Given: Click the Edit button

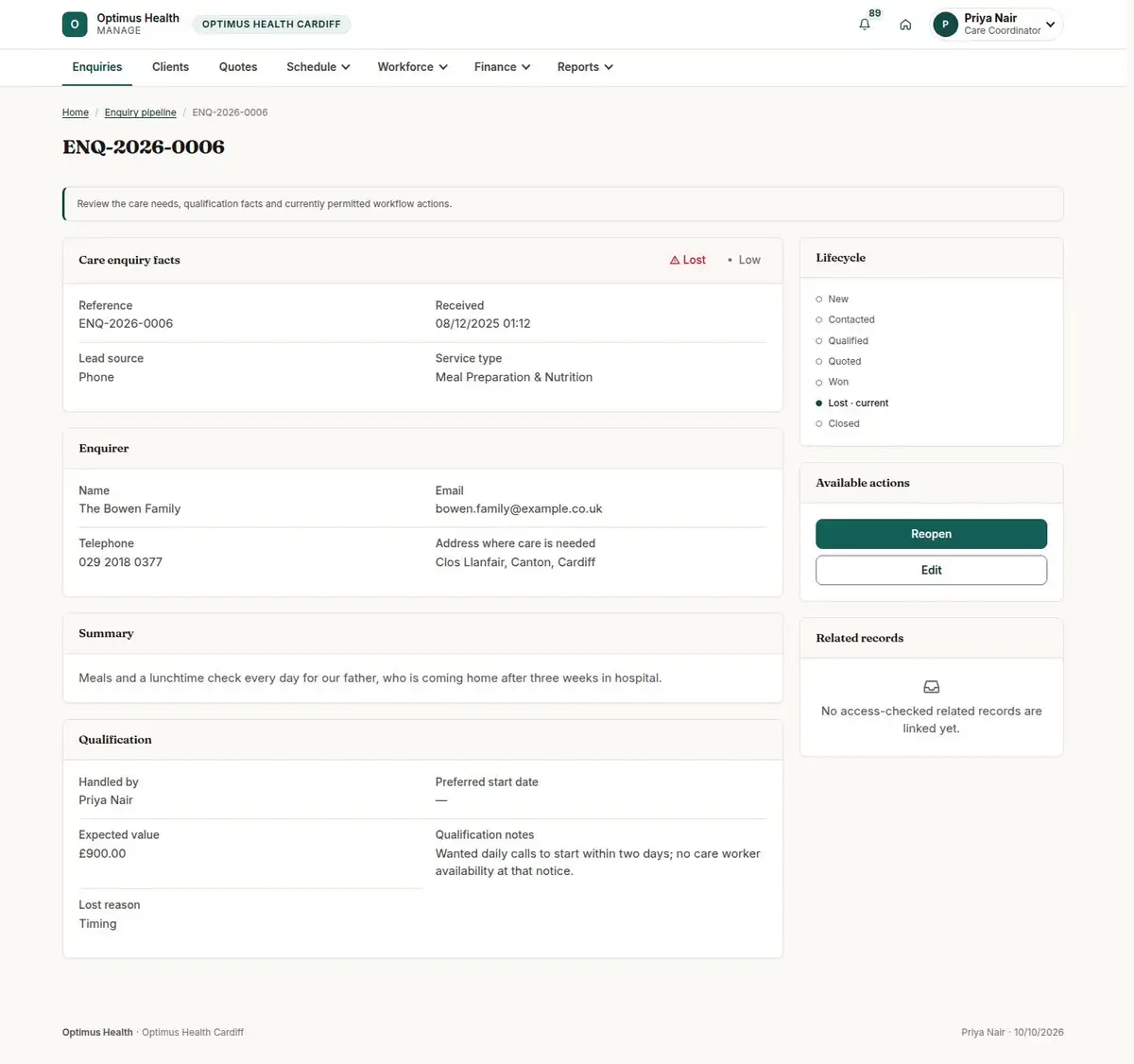Looking at the screenshot, I should [931, 570].
